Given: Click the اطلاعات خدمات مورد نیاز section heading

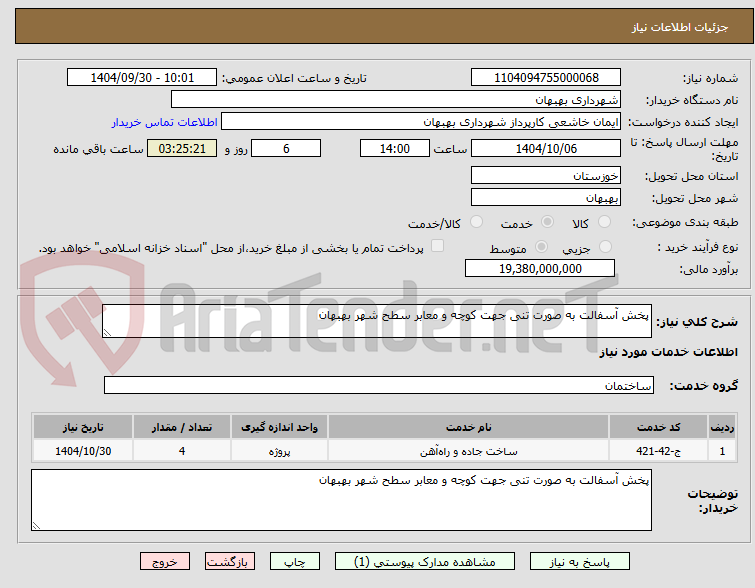Looking at the screenshot, I should click(668, 352).
